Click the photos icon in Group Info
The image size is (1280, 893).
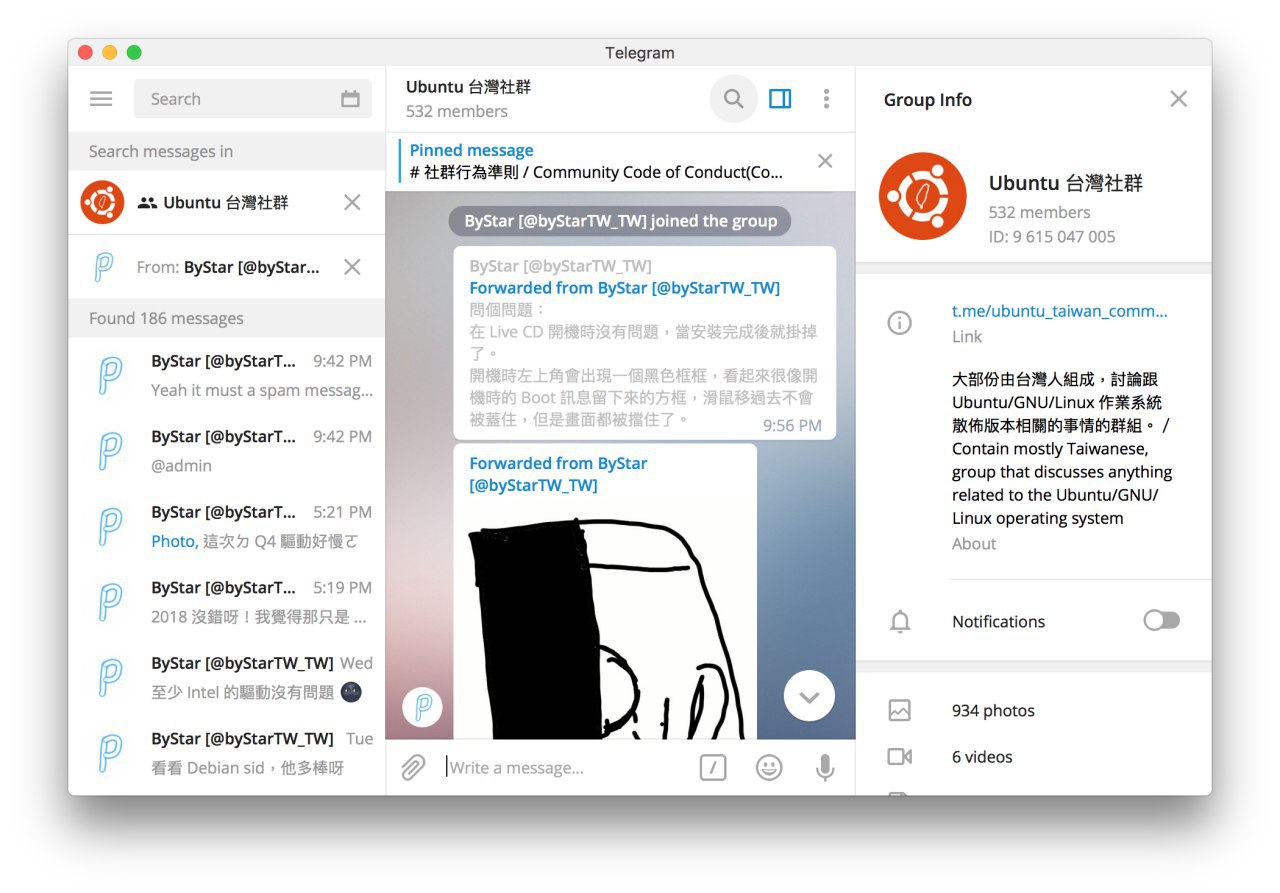coord(900,711)
